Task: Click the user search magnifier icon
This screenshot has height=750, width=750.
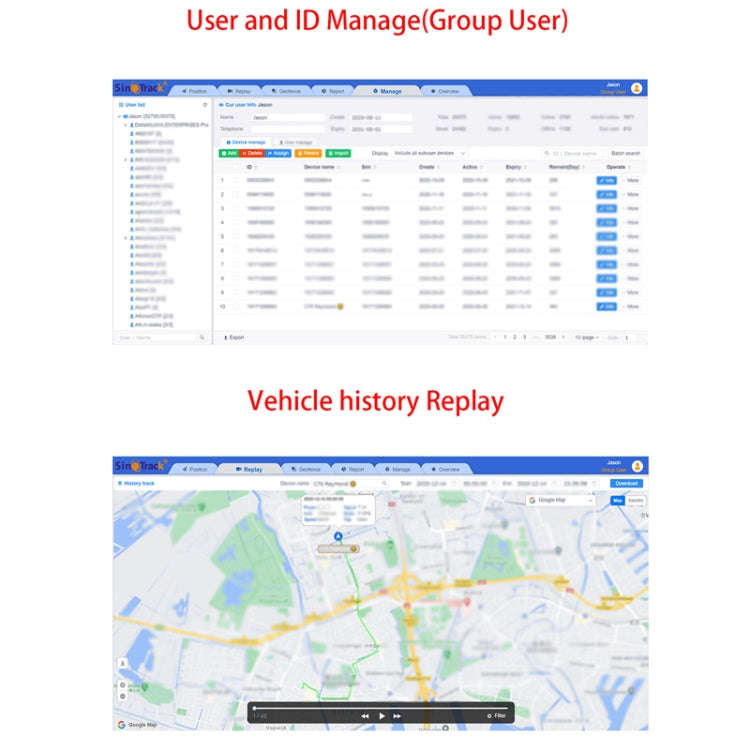Action: 202,338
